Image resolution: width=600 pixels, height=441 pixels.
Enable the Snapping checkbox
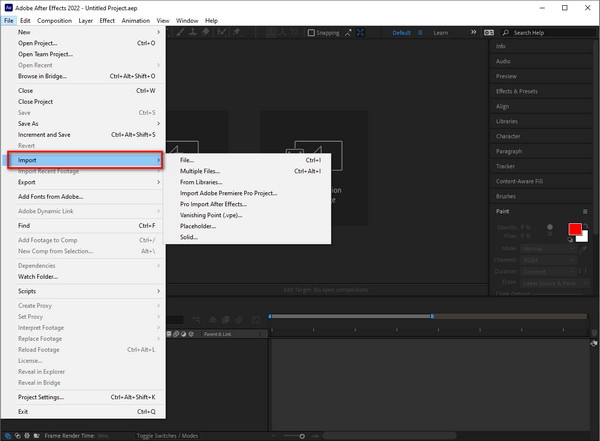(x=311, y=33)
